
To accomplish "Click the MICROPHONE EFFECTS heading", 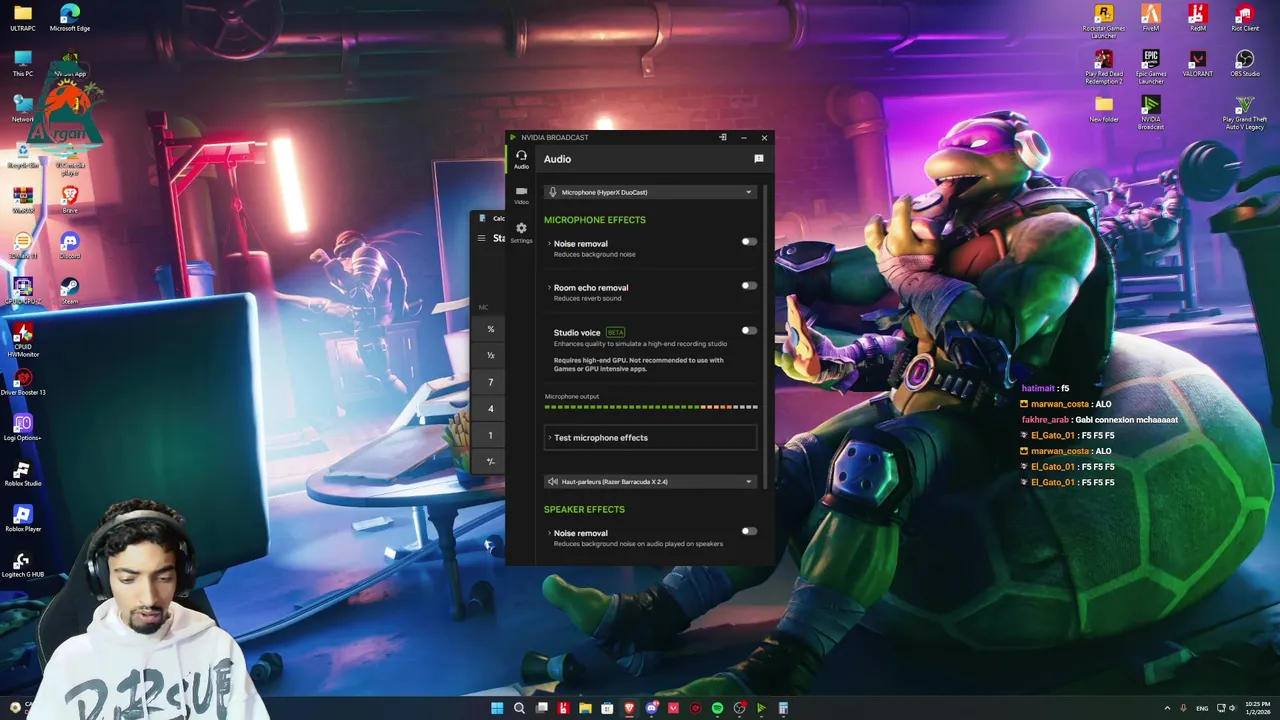I will coord(595,220).
